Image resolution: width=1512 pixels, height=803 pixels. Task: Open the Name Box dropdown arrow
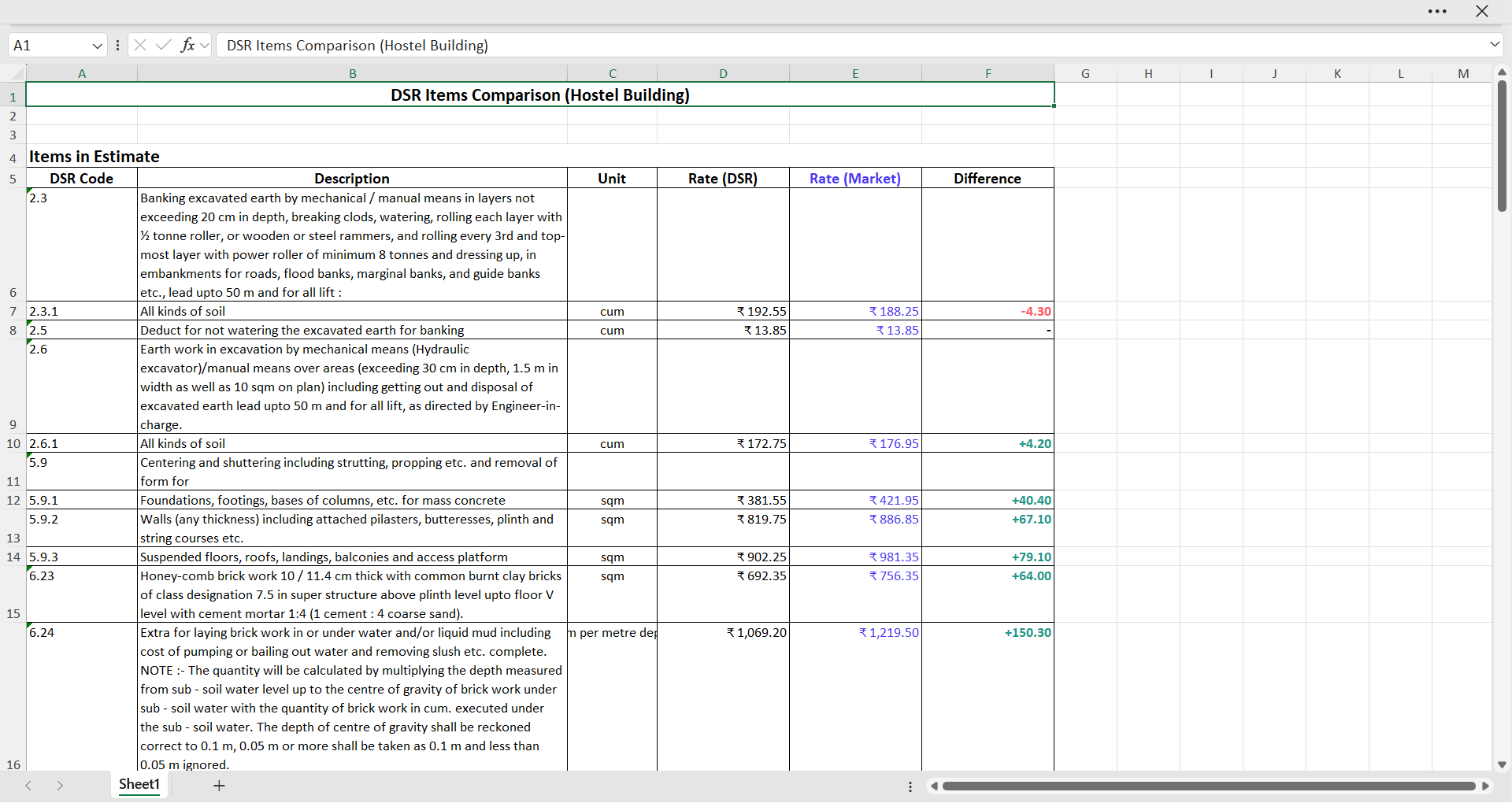(98, 46)
